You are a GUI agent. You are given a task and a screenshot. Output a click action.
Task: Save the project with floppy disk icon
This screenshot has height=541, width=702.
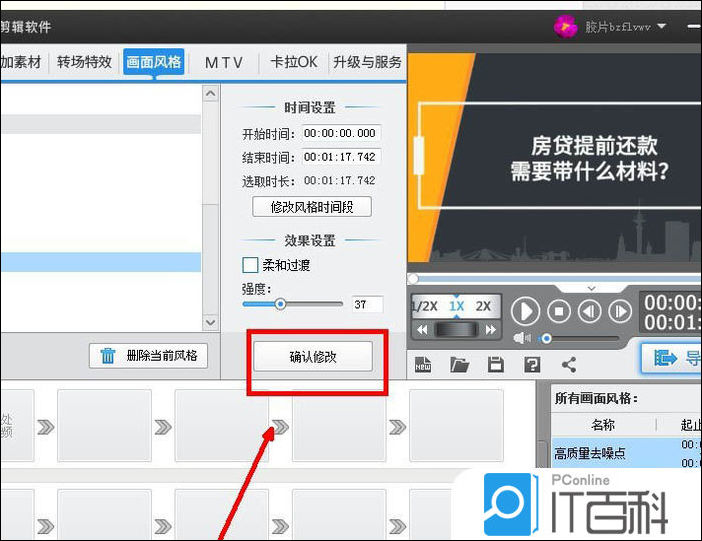point(496,365)
